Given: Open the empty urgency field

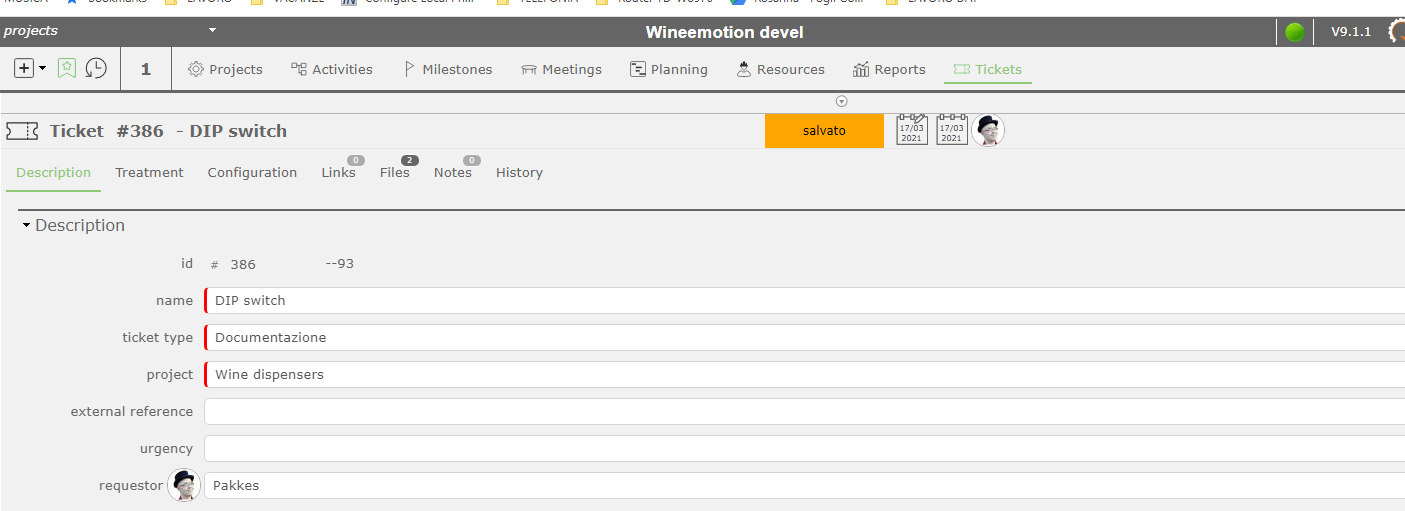Looking at the screenshot, I should click(x=804, y=448).
